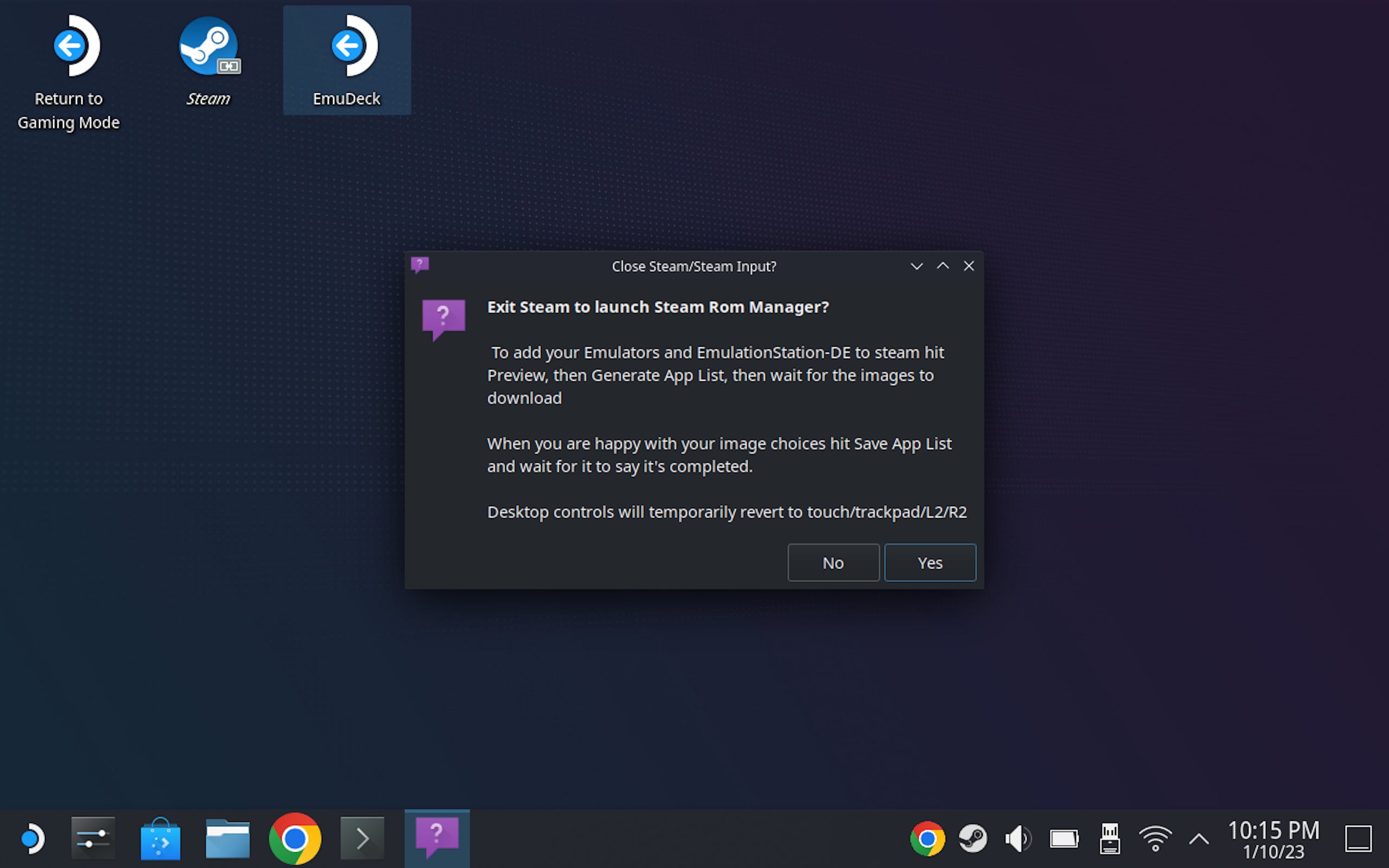Viewport: 1389px width, 868px height.
Task: Open Wi-Fi network settings in tray
Action: [1155, 839]
